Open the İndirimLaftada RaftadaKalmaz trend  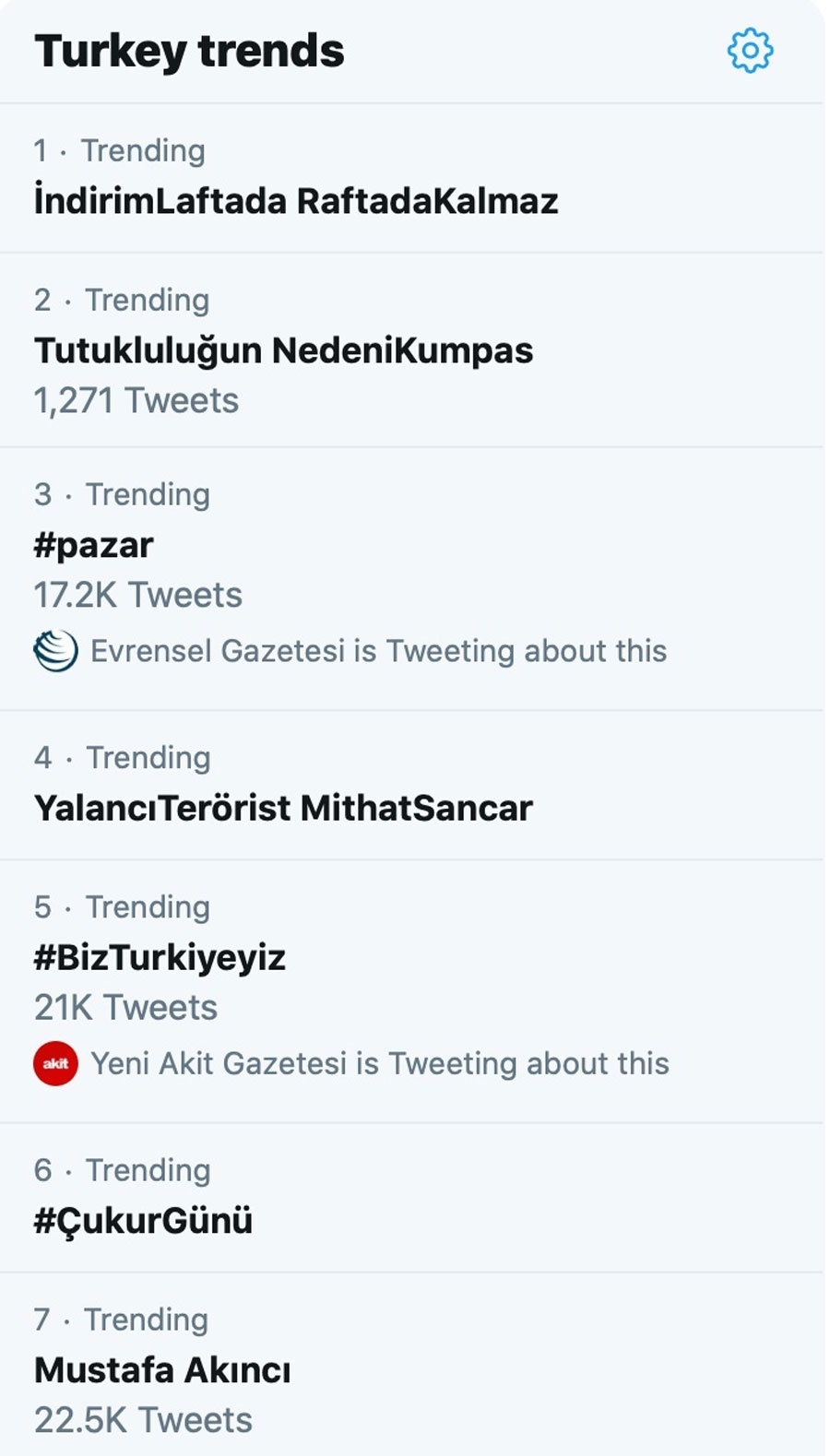point(296,201)
